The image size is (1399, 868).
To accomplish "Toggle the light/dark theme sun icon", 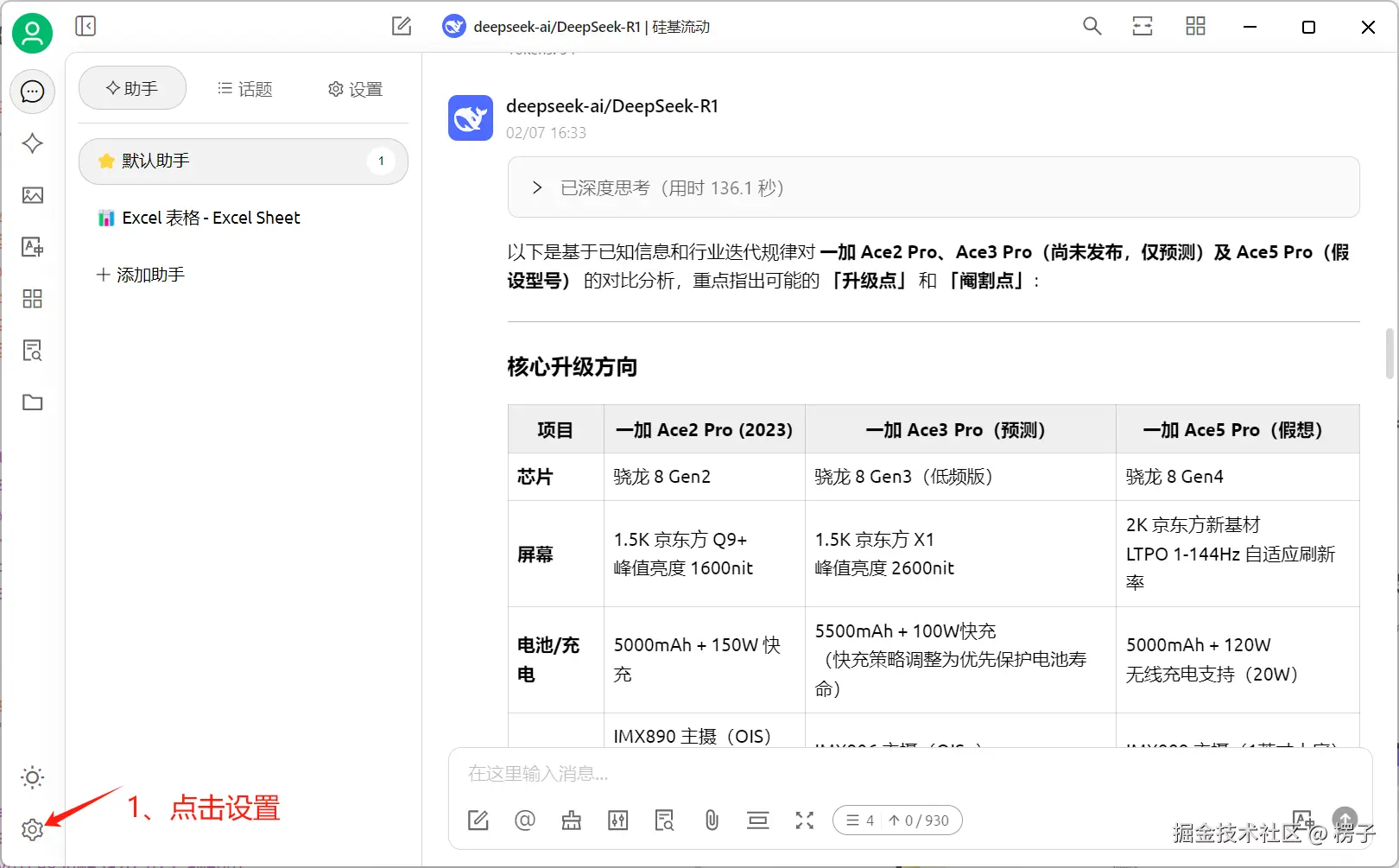I will click(33, 777).
